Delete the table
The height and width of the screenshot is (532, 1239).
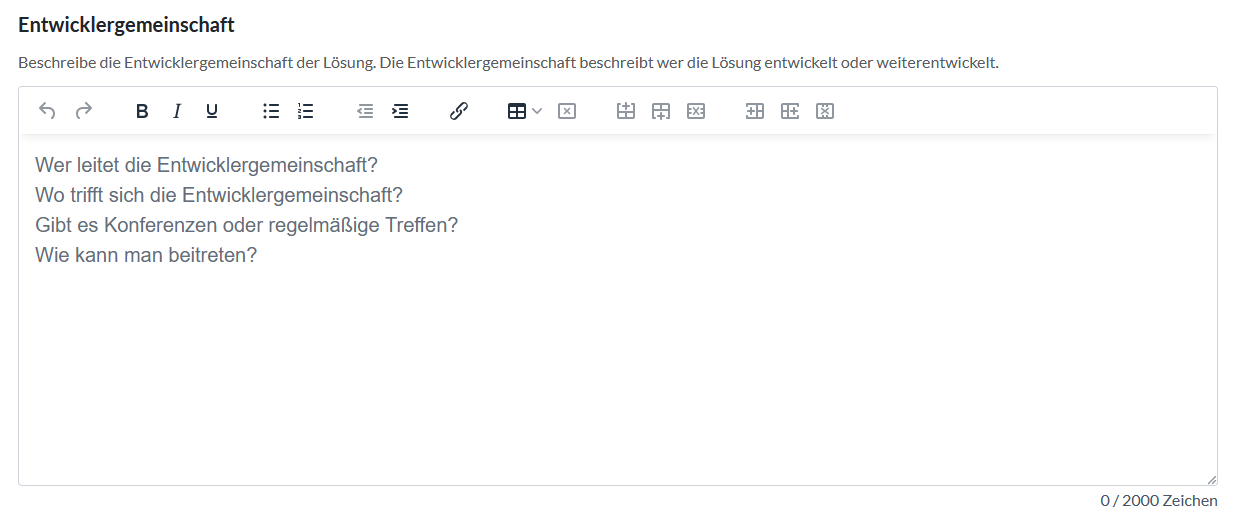point(567,111)
